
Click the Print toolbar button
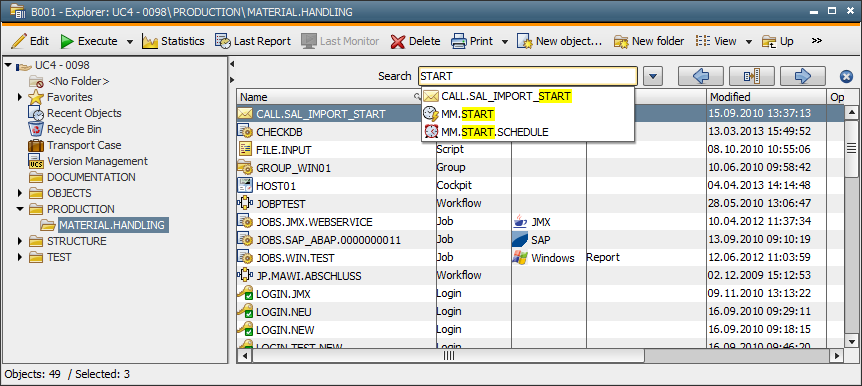(472, 41)
